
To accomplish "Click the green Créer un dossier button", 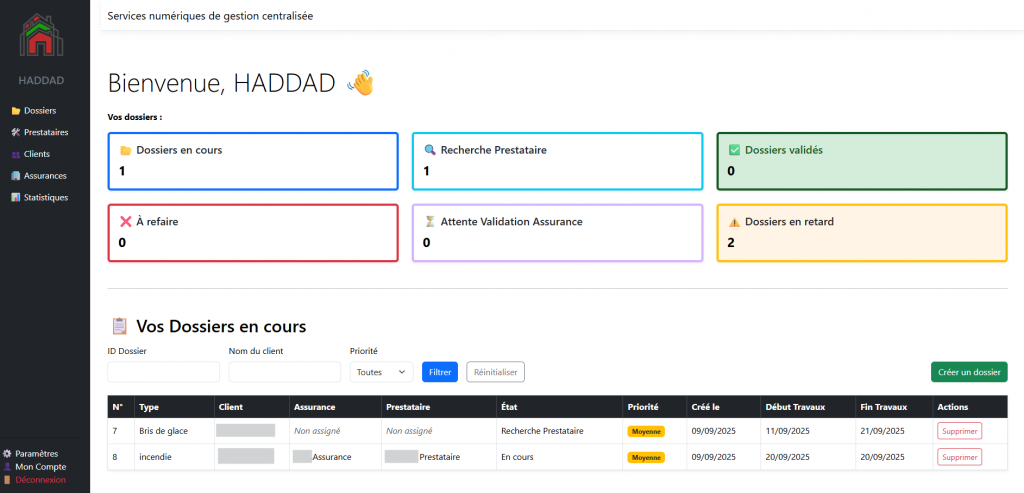I will tap(968, 372).
